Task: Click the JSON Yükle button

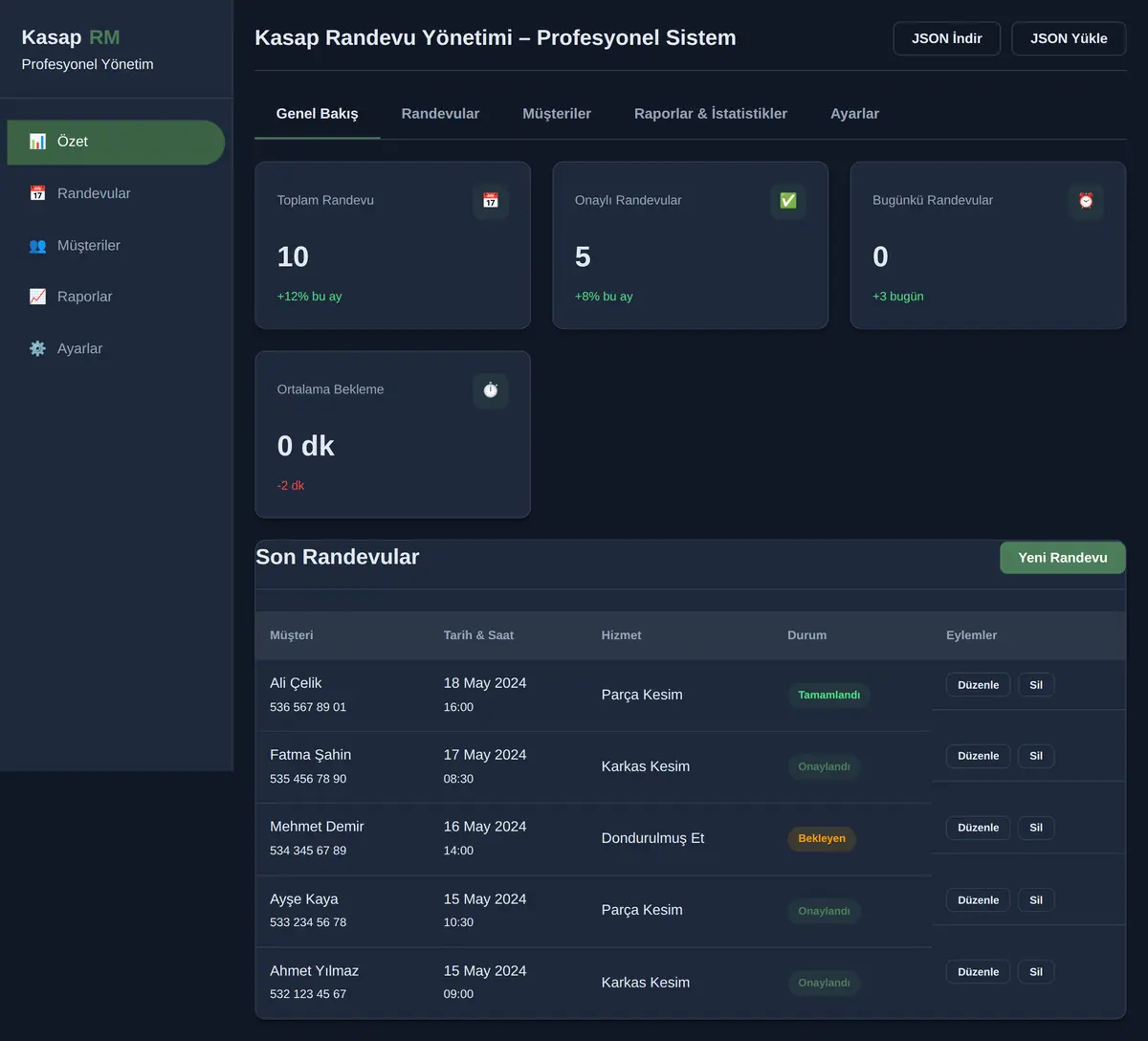Action: pos(1069,39)
